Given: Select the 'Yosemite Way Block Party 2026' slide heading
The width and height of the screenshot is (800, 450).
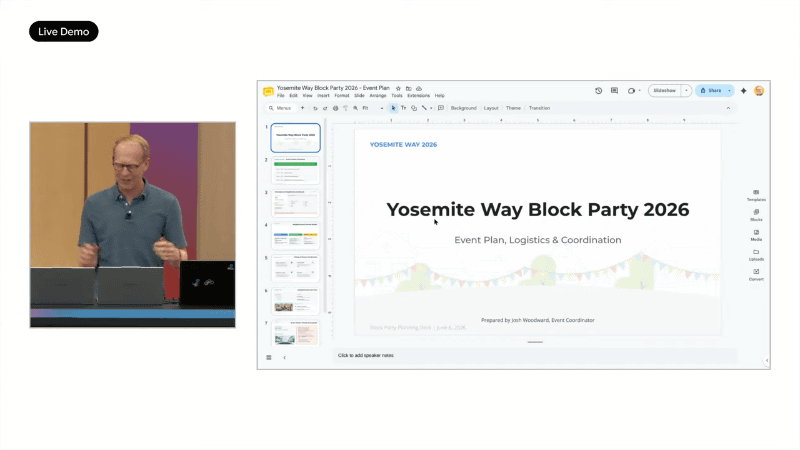Looking at the screenshot, I should click(x=538, y=210).
